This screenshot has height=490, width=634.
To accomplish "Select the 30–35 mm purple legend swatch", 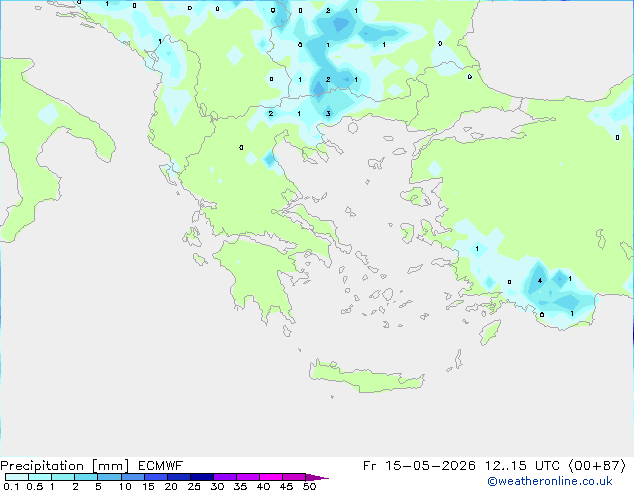I will coord(224,477).
